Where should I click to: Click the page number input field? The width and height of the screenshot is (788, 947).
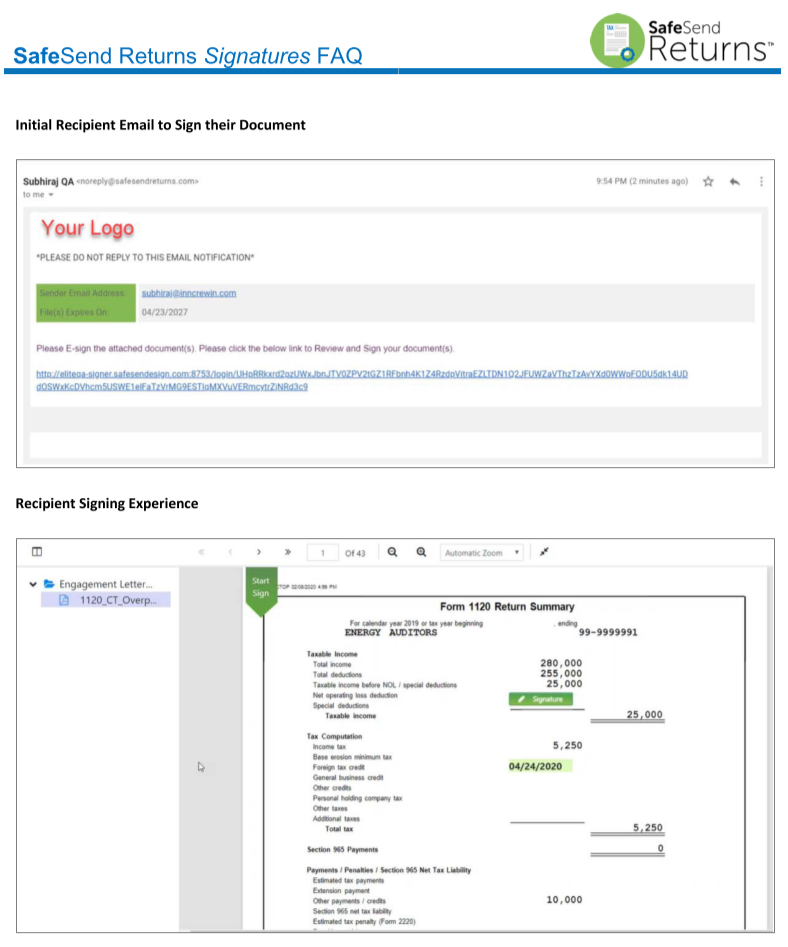(x=322, y=553)
